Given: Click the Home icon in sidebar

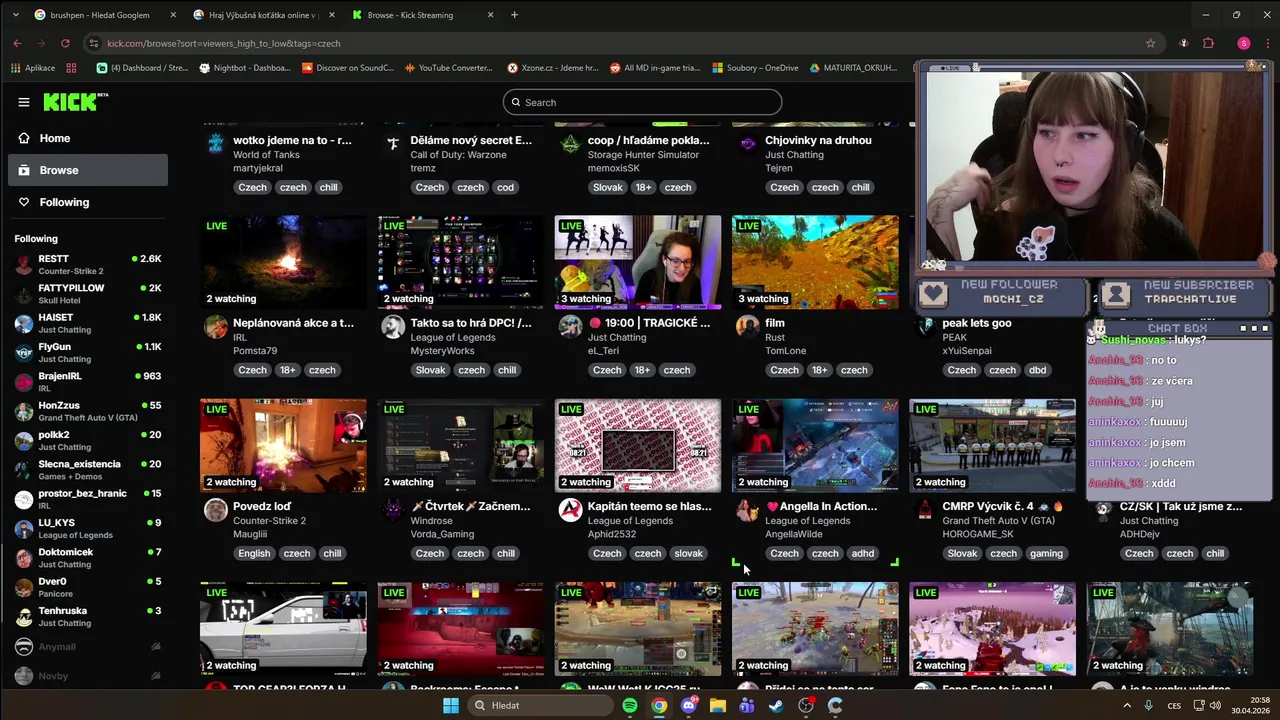Looking at the screenshot, I should pyautogui.click(x=24, y=138).
